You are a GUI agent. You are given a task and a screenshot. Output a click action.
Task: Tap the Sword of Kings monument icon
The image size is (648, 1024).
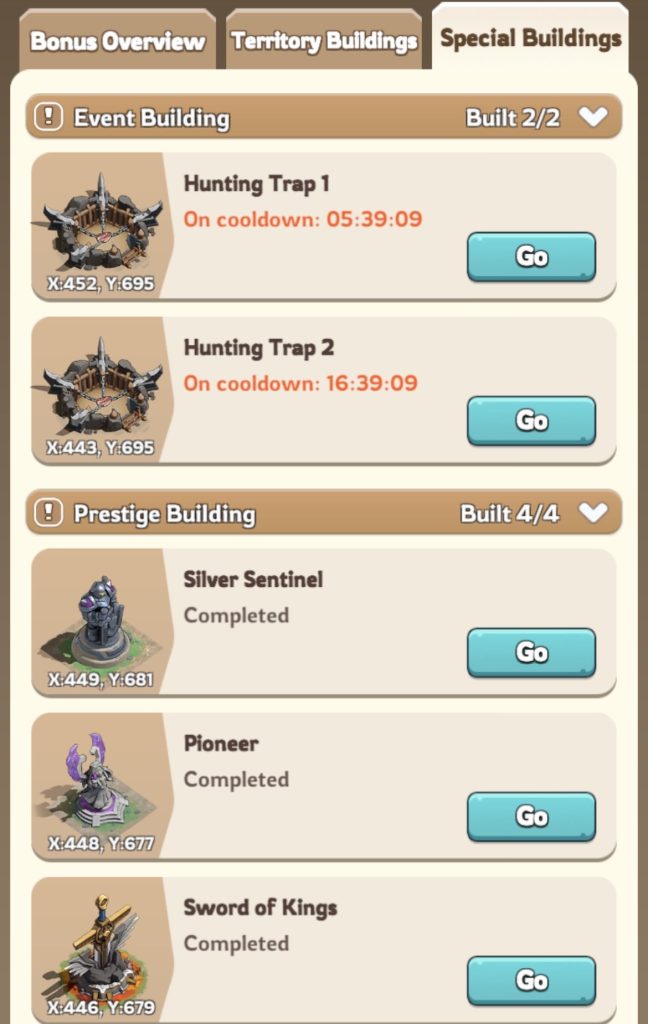pos(101,946)
